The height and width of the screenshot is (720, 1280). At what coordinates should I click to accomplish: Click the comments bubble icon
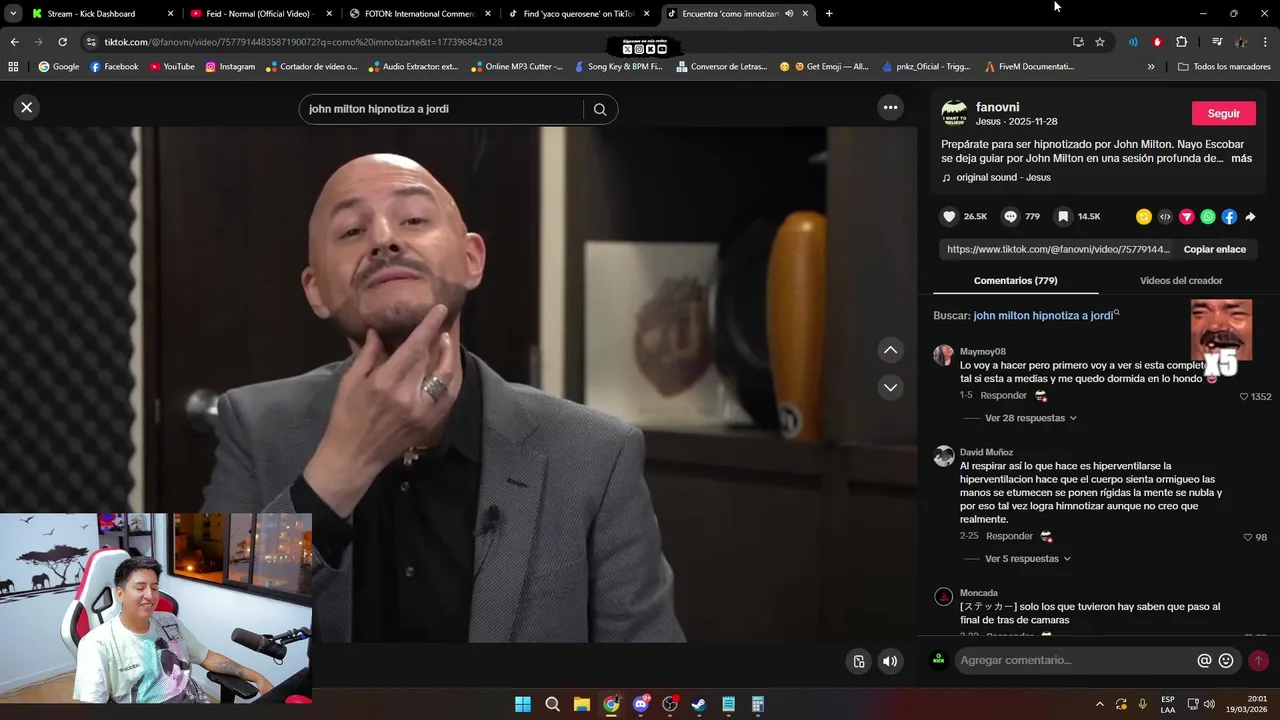pyautogui.click(x=1010, y=216)
